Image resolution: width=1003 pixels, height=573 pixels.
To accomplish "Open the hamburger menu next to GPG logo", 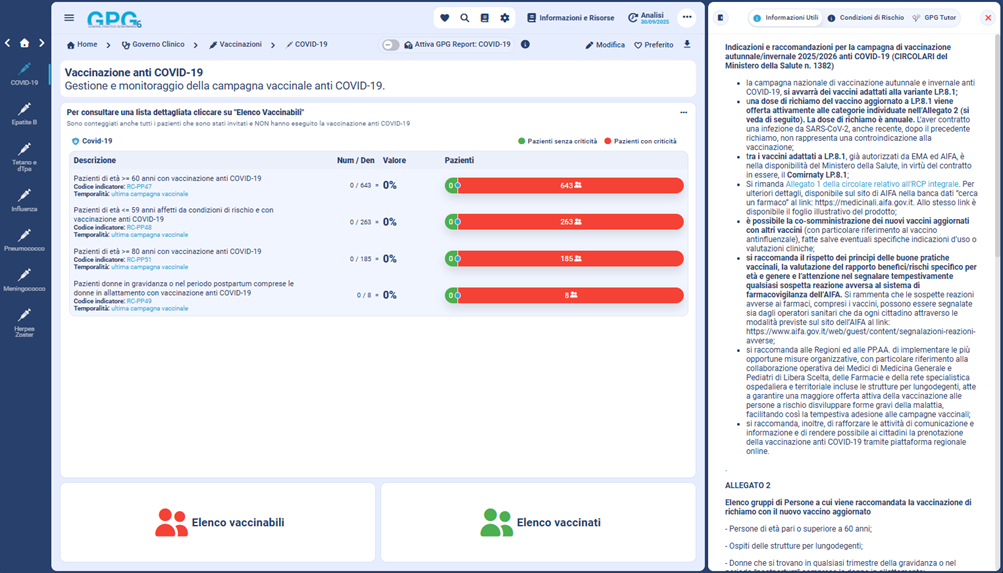I will click(69, 18).
